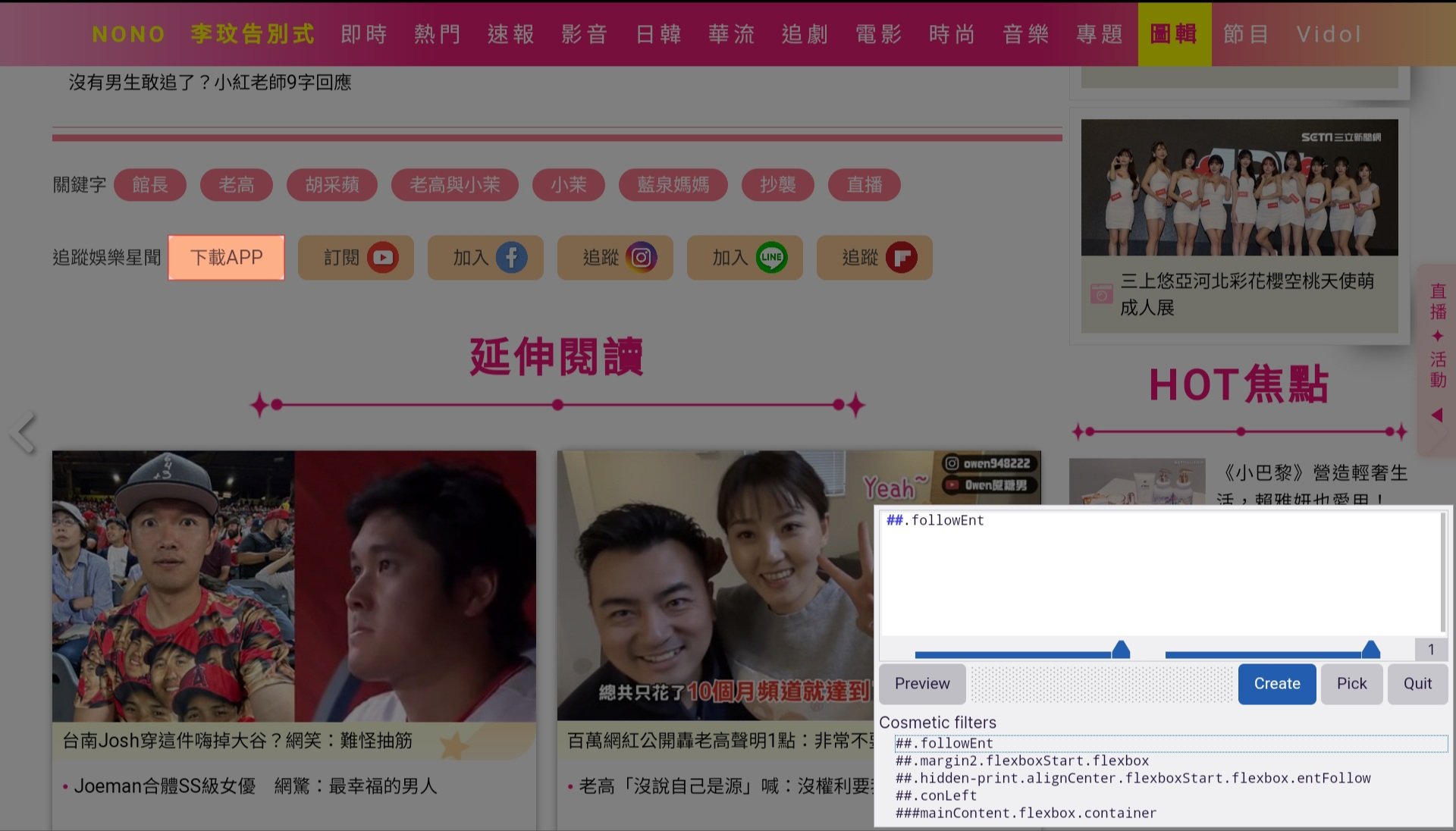This screenshot has width=1456, height=831.
Task: Click the Instagram follow icon button
Action: [642, 258]
